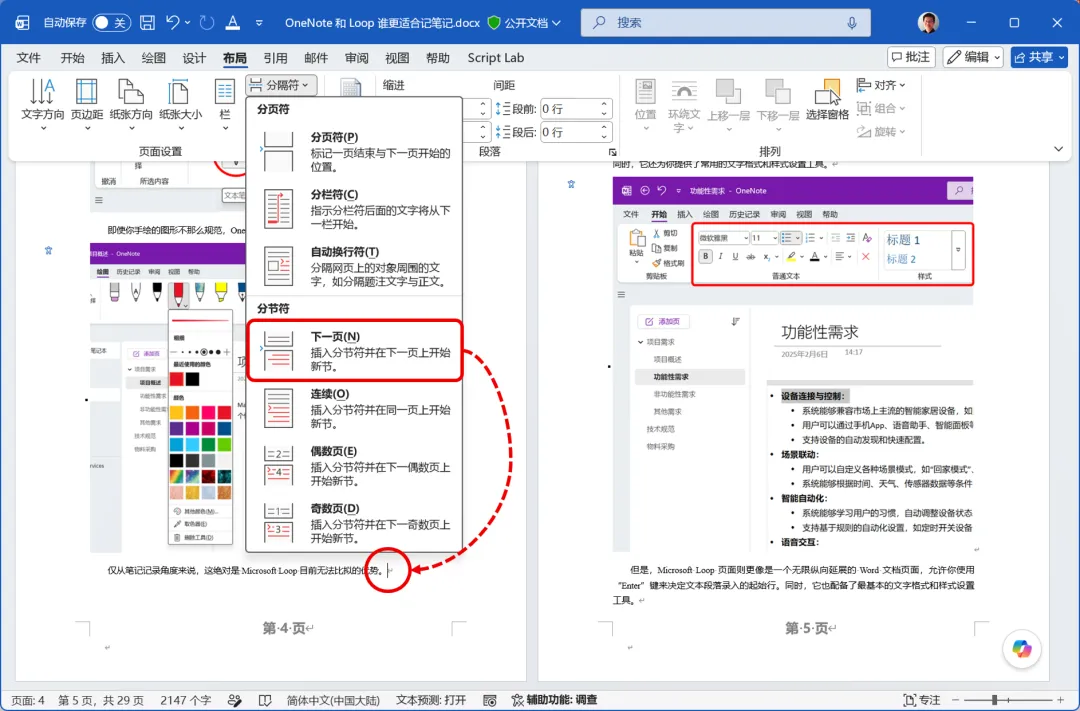Click the zoom in plus button
Screen dimensions: 1080x711
[1060, 700]
